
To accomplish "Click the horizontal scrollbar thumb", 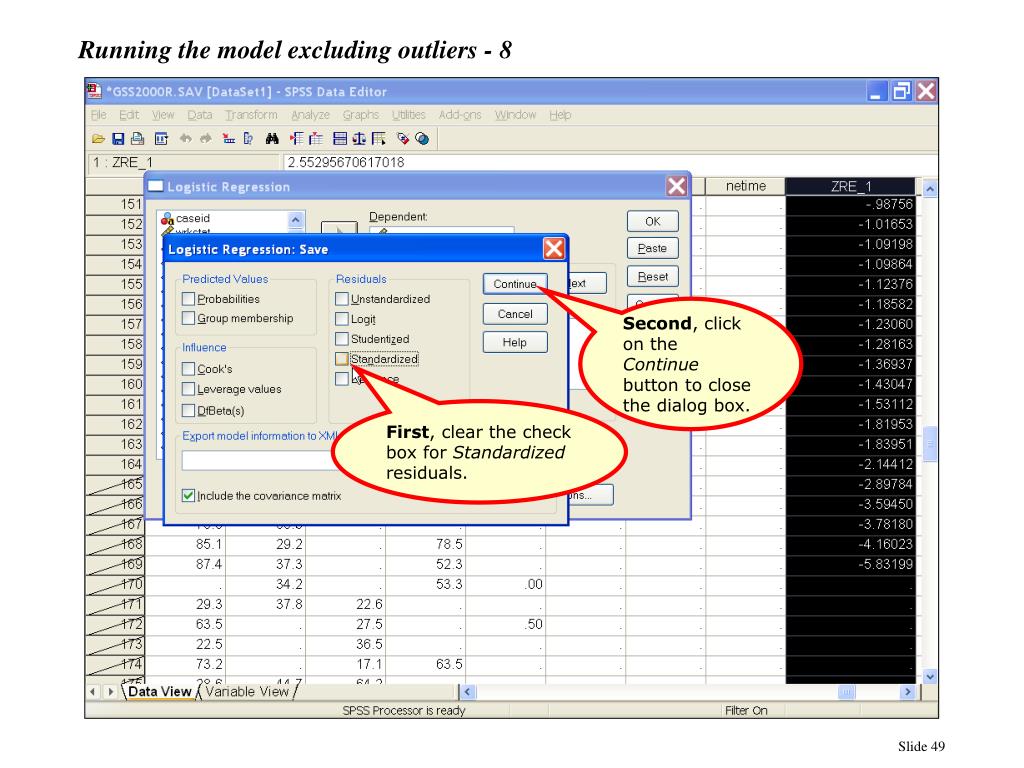I will pyautogui.click(x=846, y=692).
